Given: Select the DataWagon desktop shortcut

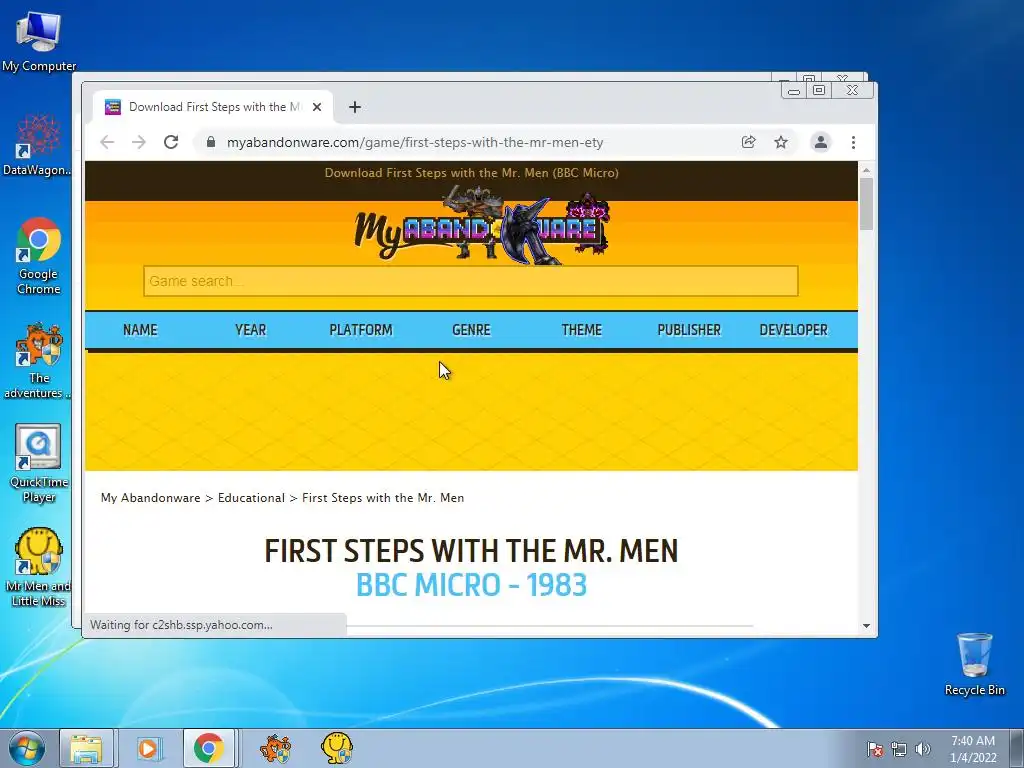Looking at the screenshot, I should coord(37,146).
